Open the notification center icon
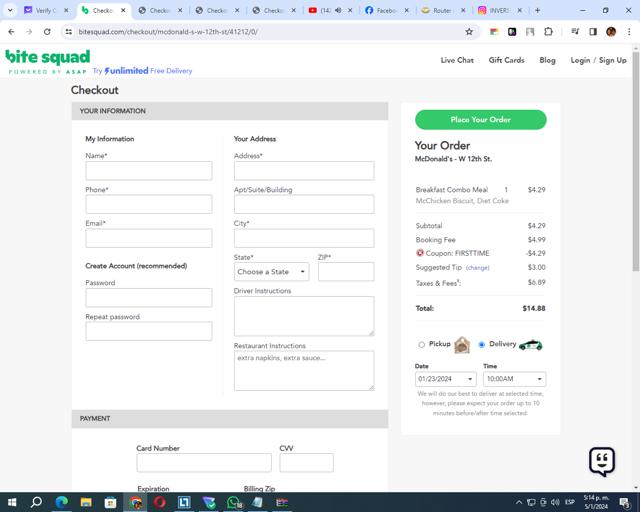The height and width of the screenshot is (512, 640). 624,502
